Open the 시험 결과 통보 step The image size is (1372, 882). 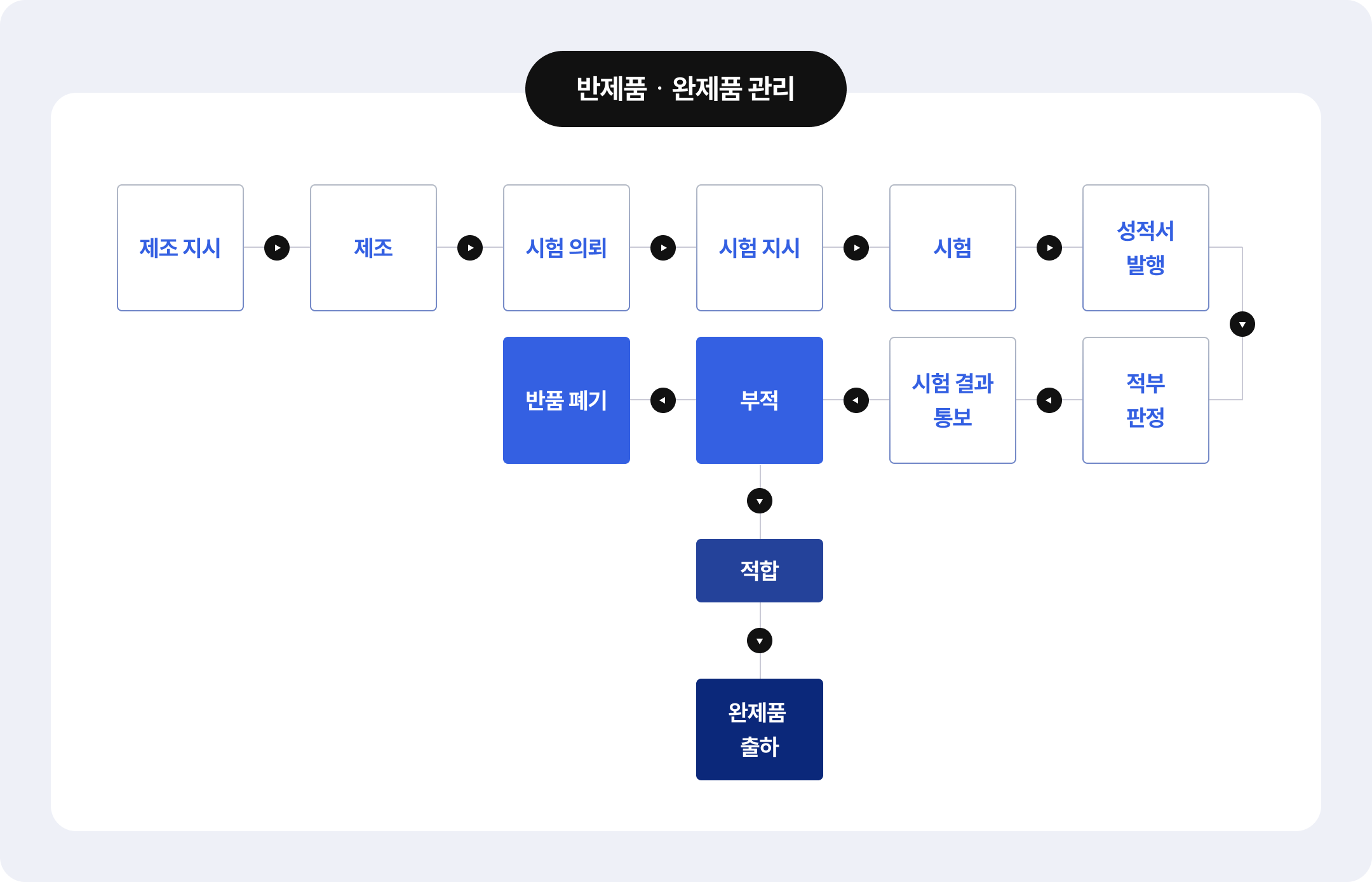point(953,400)
